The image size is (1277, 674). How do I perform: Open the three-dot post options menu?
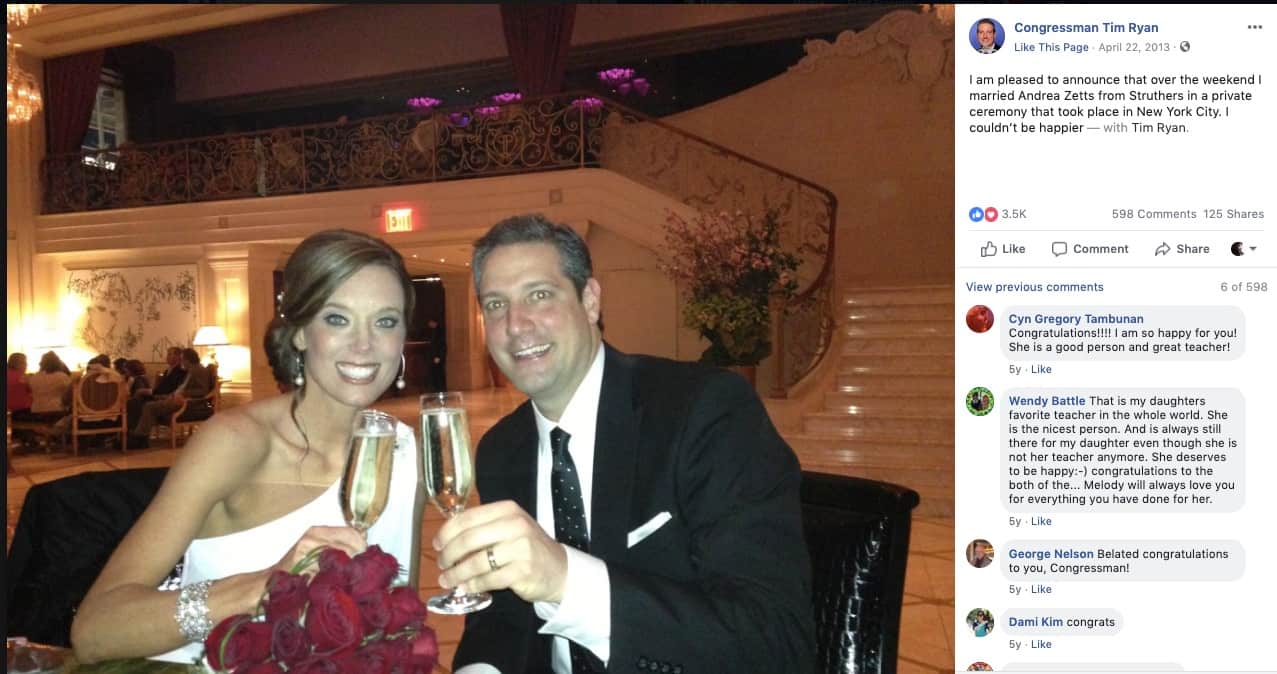click(x=1254, y=27)
